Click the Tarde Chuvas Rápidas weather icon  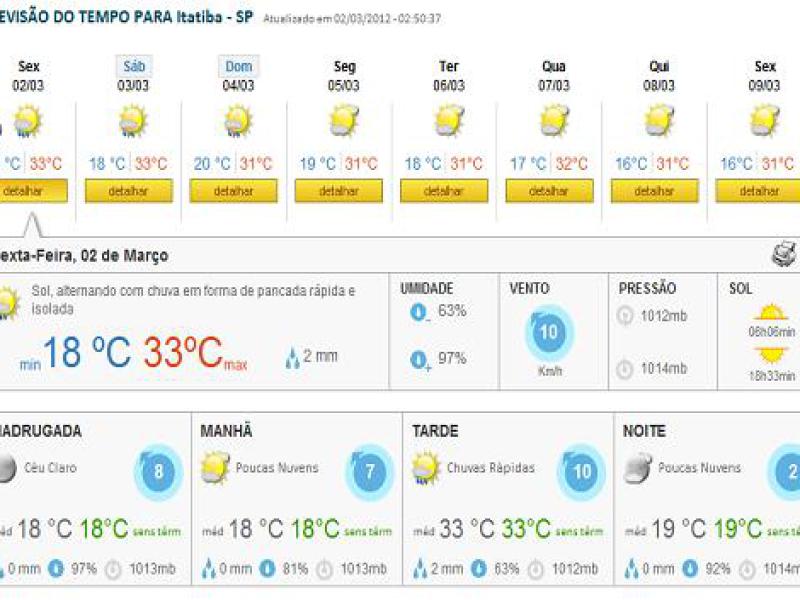[426, 467]
